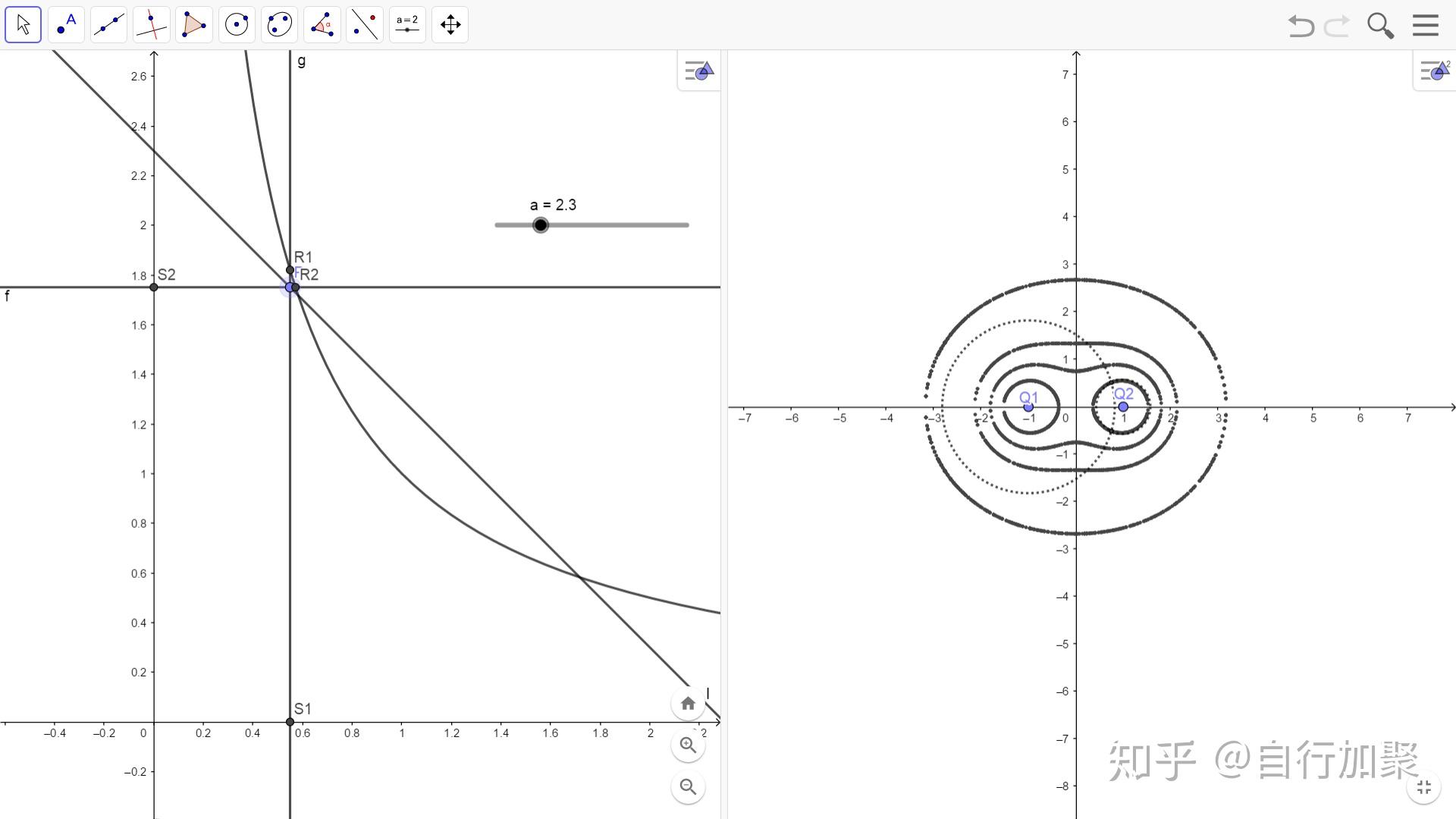This screenshot has height=819, width=1456.
Task: Select the Perpendicular Line tool
Action: pyautogui.click(x=151, y=25)
